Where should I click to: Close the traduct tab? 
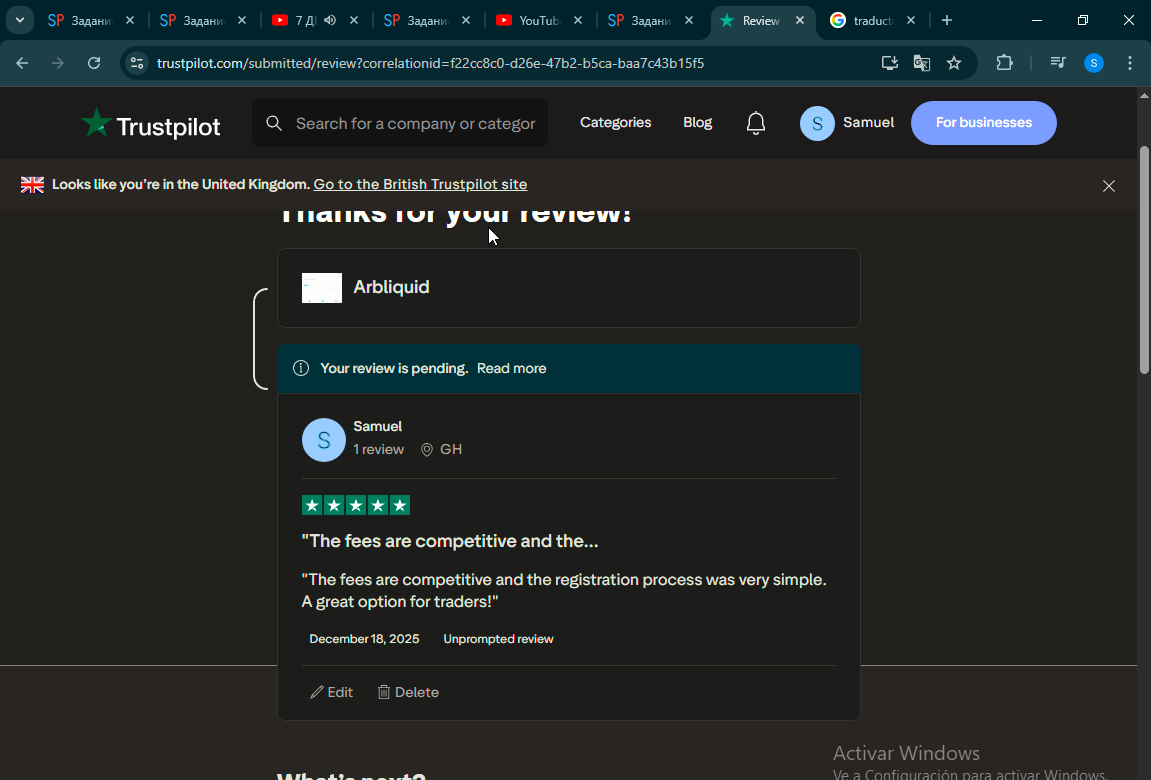point(911,21)
